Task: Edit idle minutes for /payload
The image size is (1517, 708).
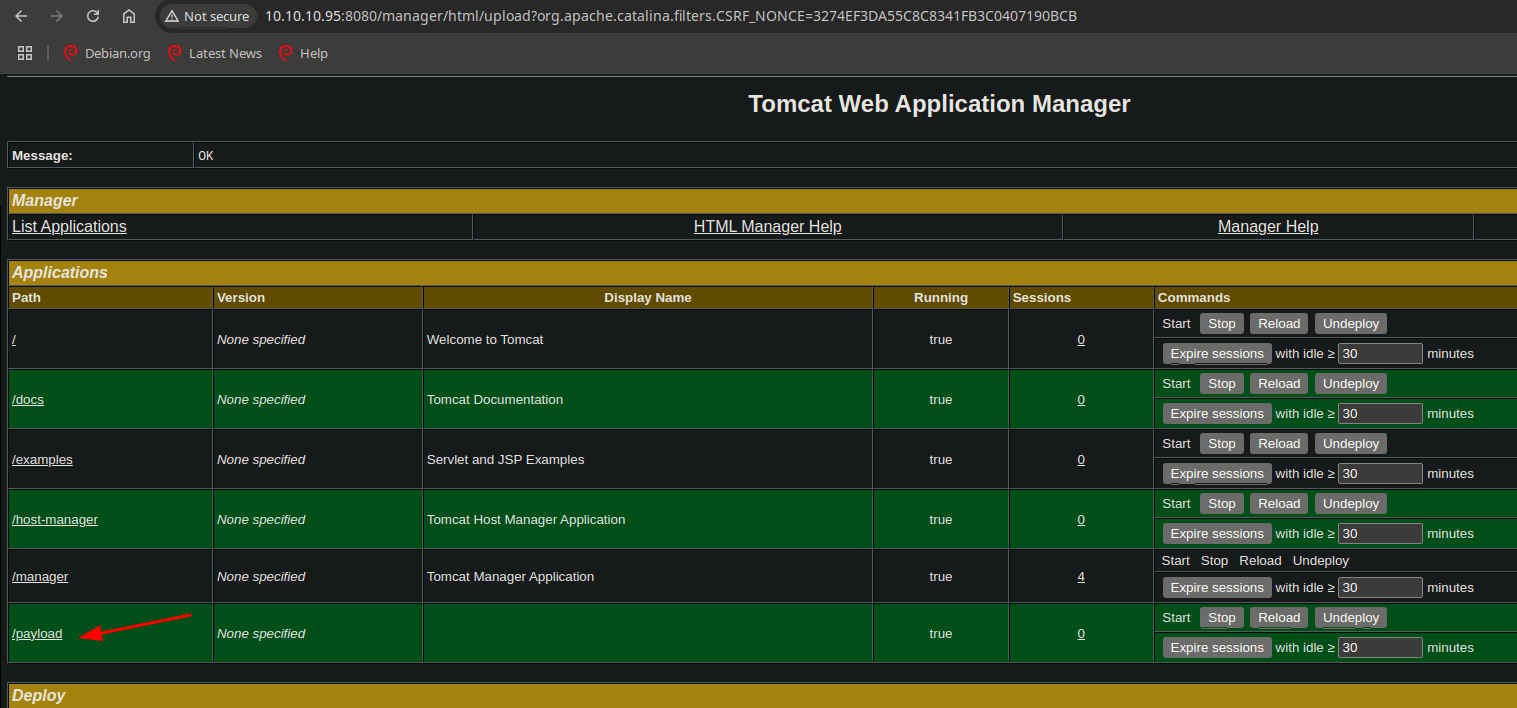Action: pyautogui.click(x=1380, y=647)
